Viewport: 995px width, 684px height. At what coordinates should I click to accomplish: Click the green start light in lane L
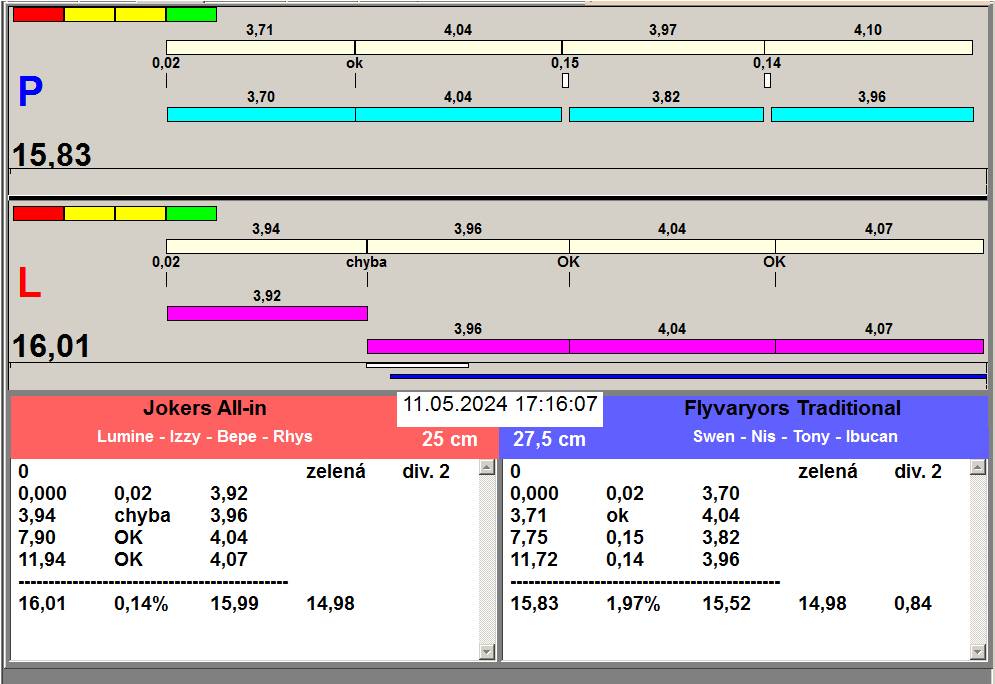coord(192,213)
